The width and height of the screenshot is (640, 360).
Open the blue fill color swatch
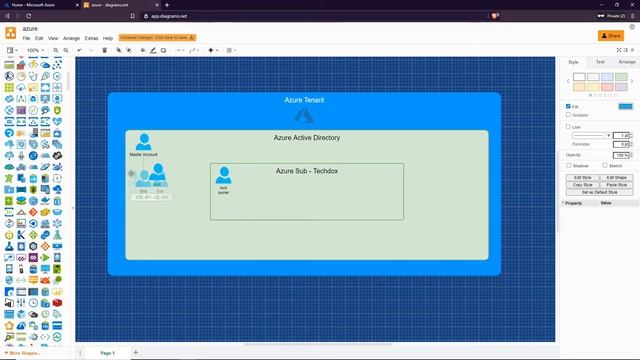click(x=625, y=107)
